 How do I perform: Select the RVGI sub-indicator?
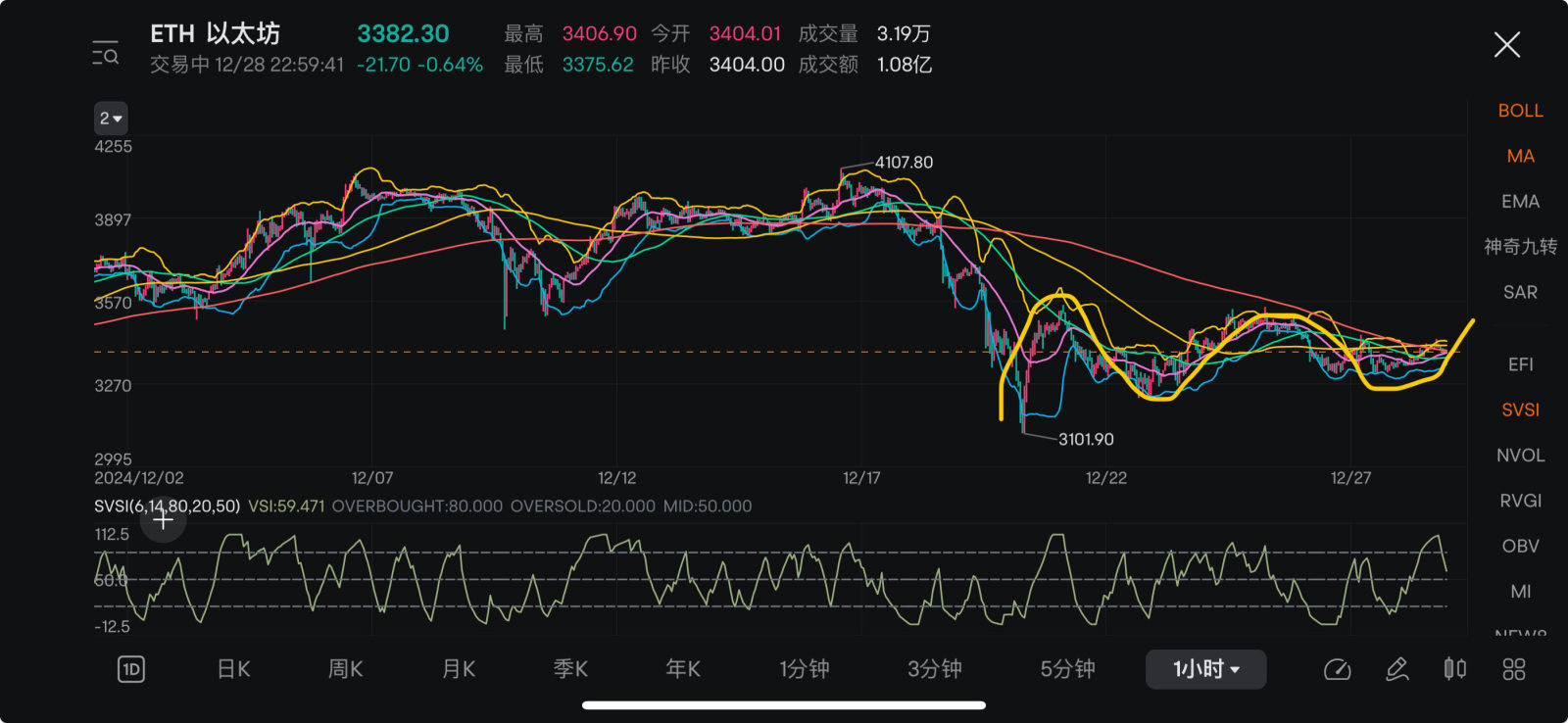[x=1520, y=501]
